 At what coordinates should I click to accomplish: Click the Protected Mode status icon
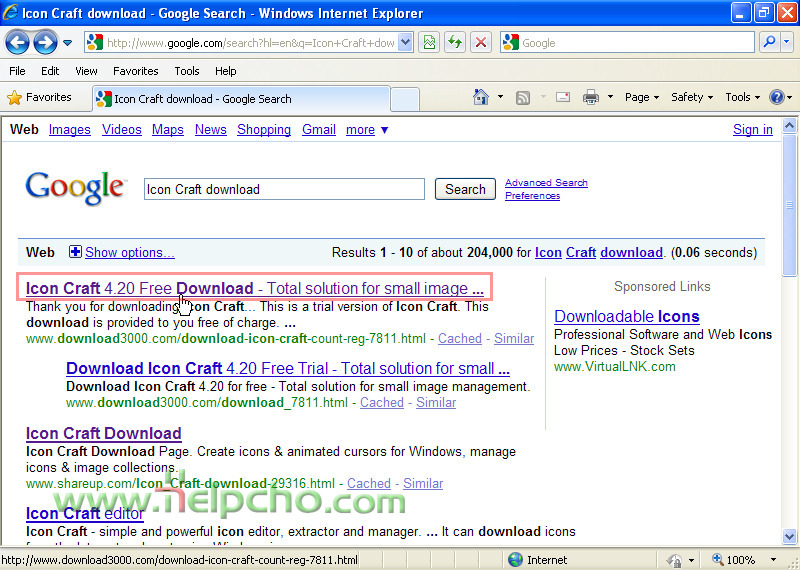pyautogui.click(x=674, y=560)
